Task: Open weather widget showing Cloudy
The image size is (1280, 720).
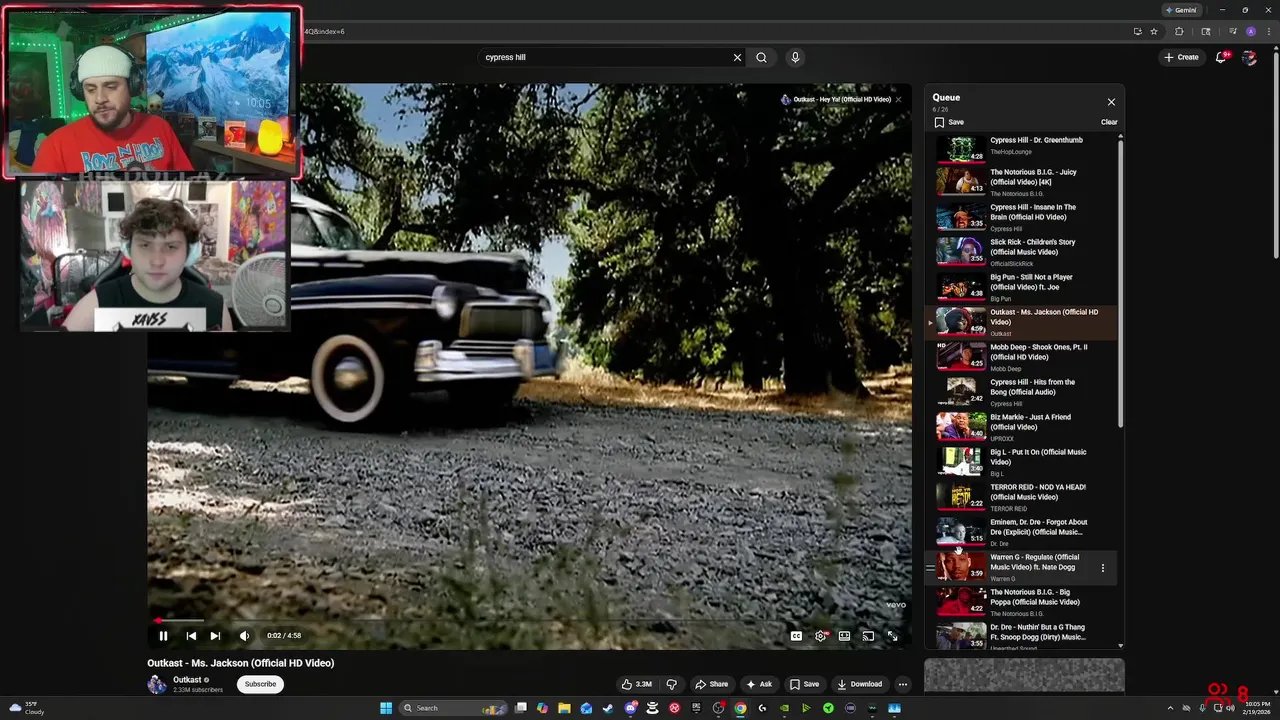Action: 27,708
